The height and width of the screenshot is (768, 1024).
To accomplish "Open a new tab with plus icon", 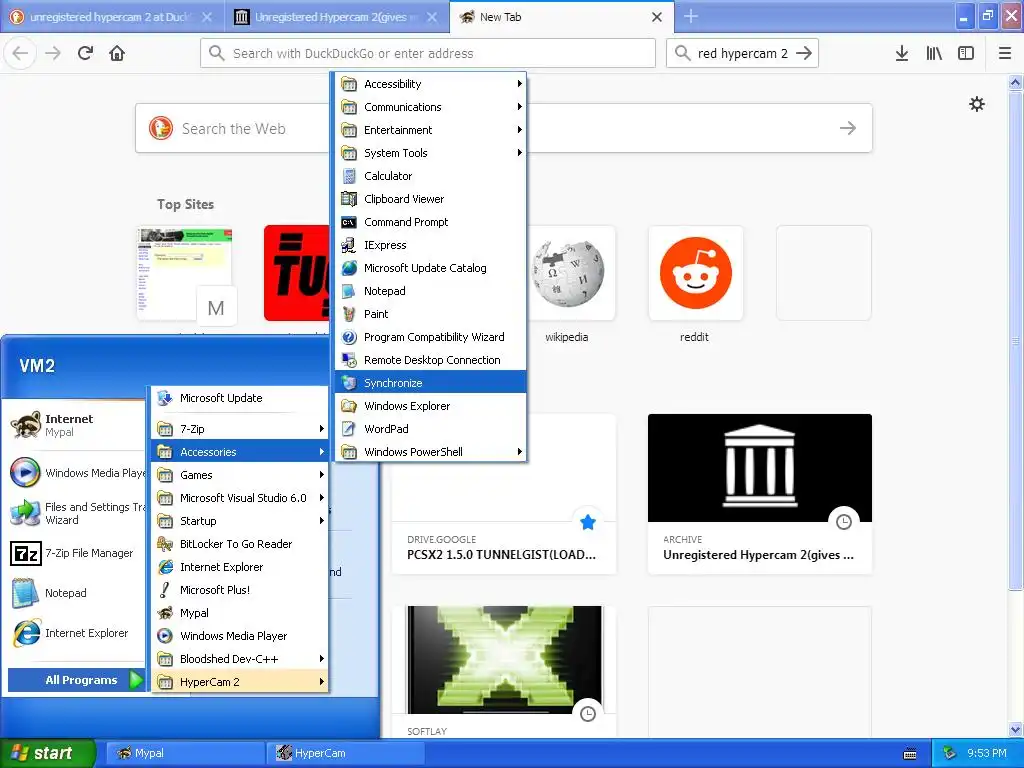I will [691, 16].
